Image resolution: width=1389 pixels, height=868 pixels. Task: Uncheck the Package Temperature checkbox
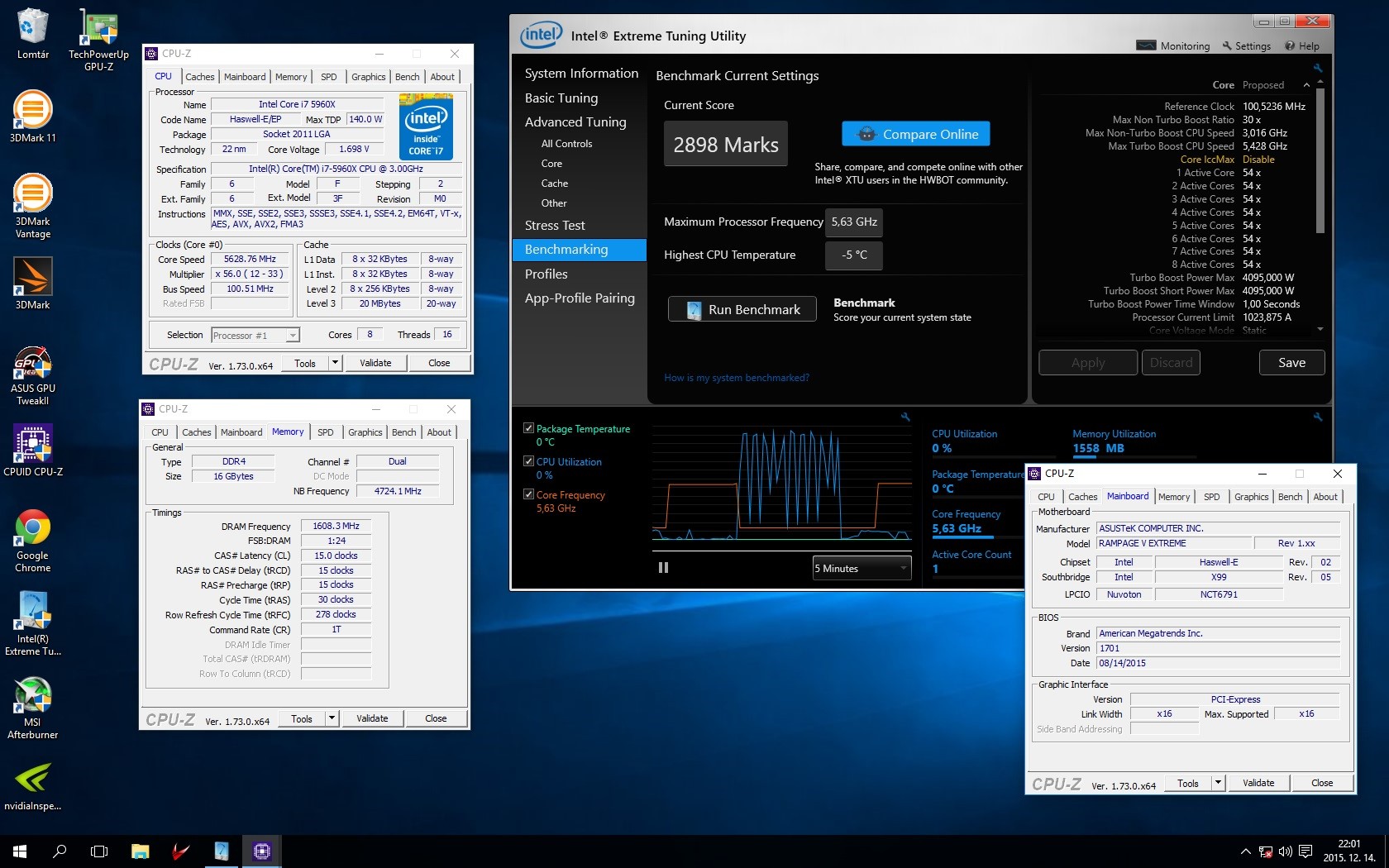point(528,428)
